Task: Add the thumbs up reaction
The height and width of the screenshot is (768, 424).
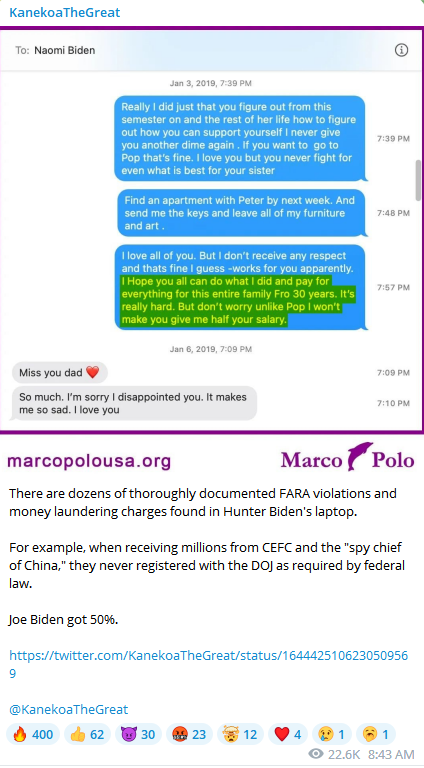Action: tap(87, 734)
